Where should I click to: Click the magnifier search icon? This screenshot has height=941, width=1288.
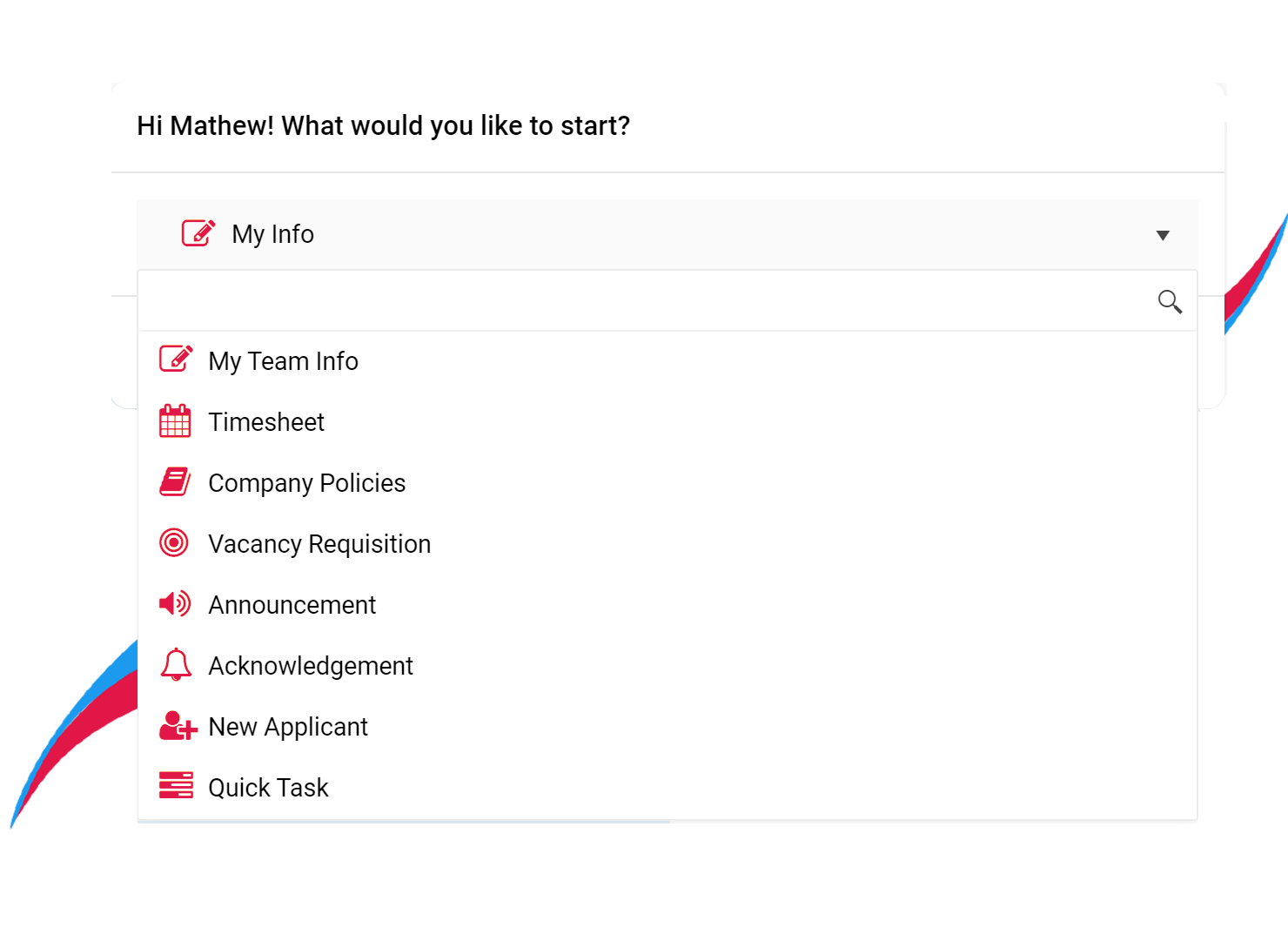coord(1170,301)
